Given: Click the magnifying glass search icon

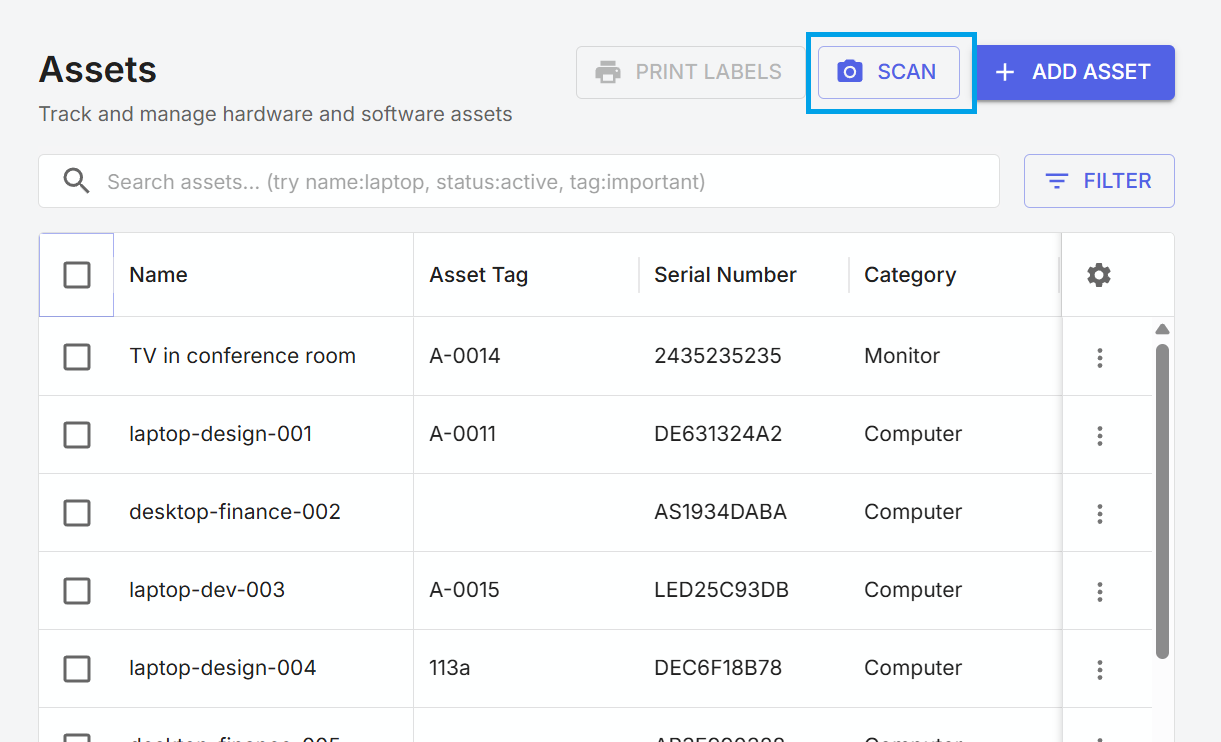Looking at the screenshot, I should pos(77,181).
